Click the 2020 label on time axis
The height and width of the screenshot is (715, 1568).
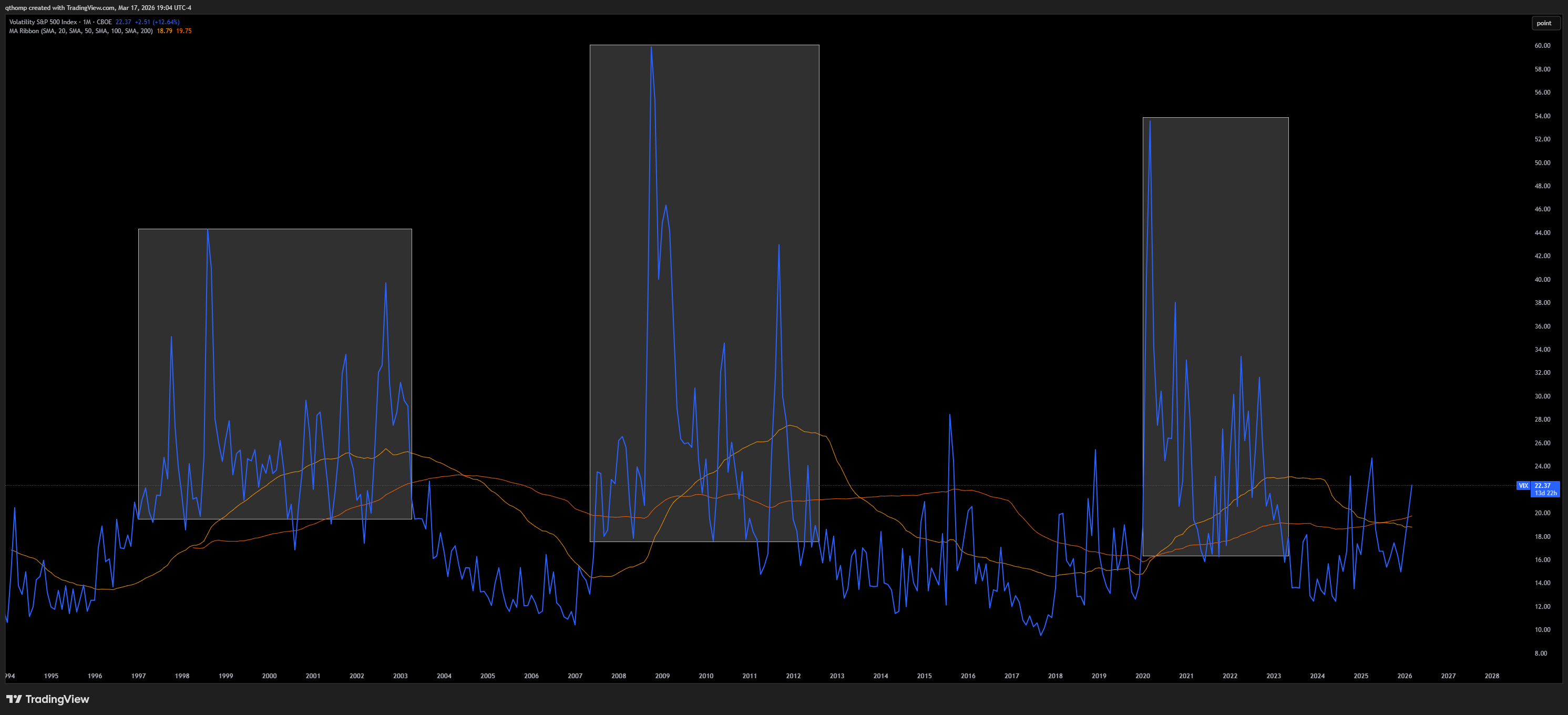1143,676
